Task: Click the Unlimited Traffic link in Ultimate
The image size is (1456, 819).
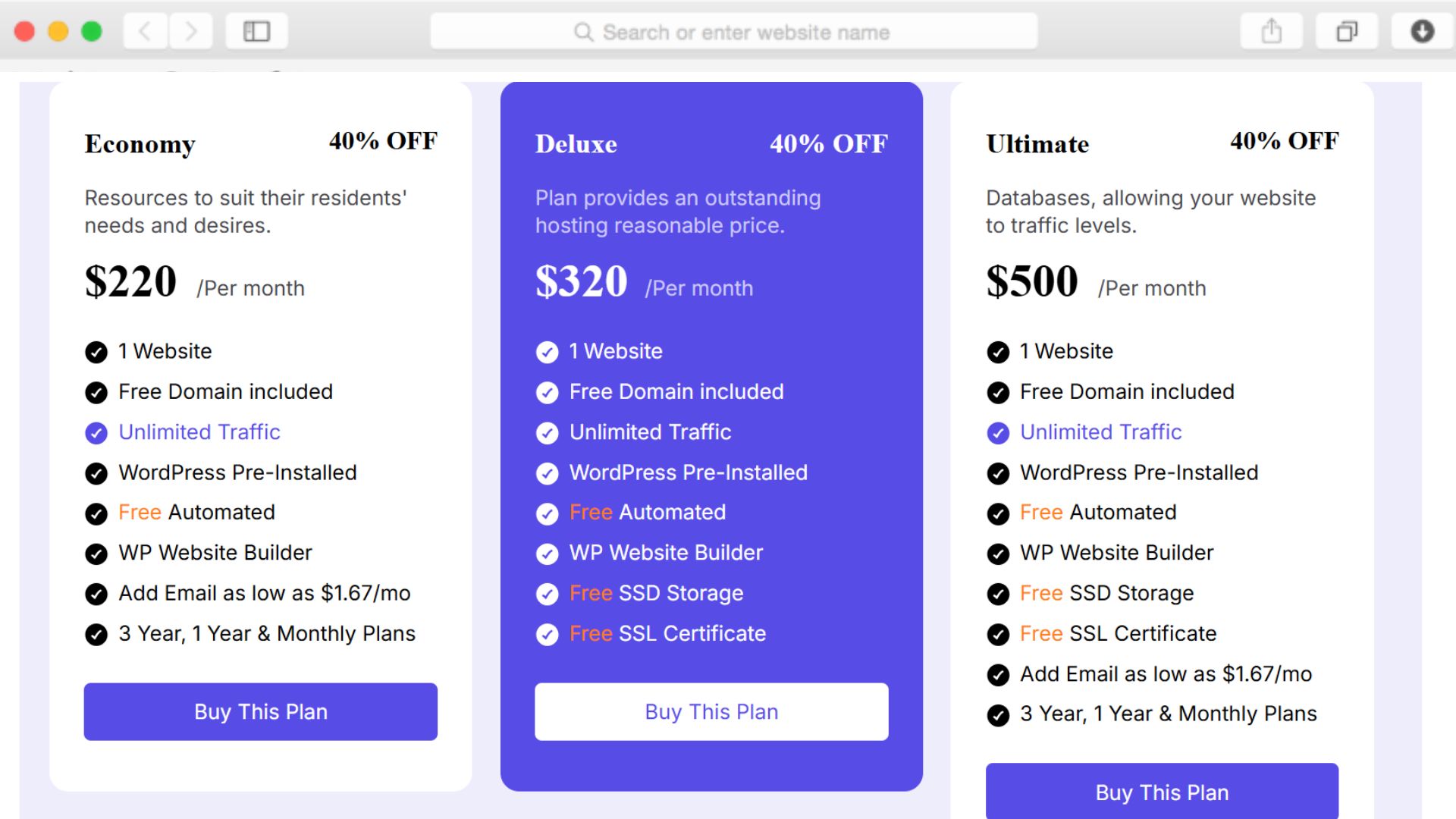Action: click(x=1100, y=432)
